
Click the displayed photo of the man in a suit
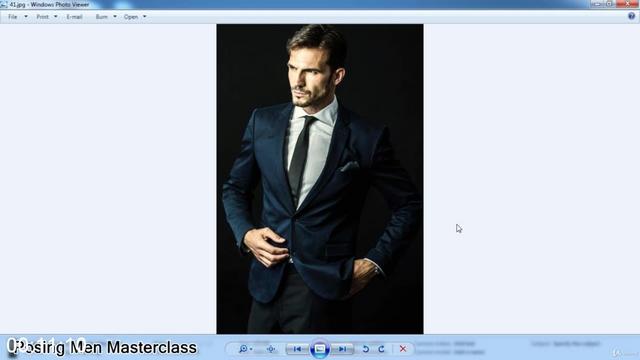click(x=320, y=179)
